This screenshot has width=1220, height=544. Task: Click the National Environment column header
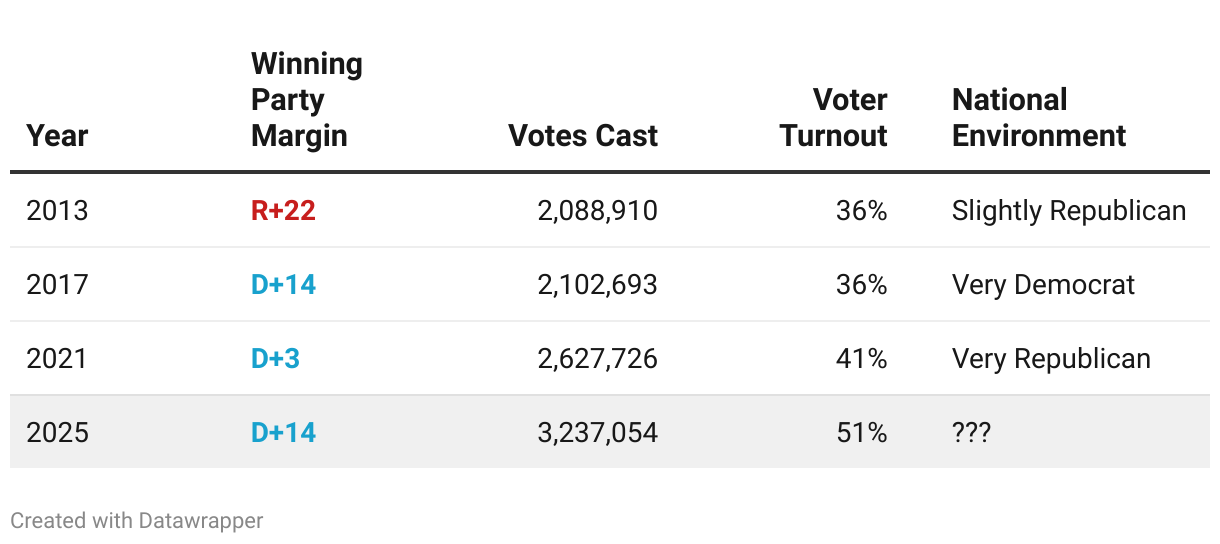tap(1039, 118)
